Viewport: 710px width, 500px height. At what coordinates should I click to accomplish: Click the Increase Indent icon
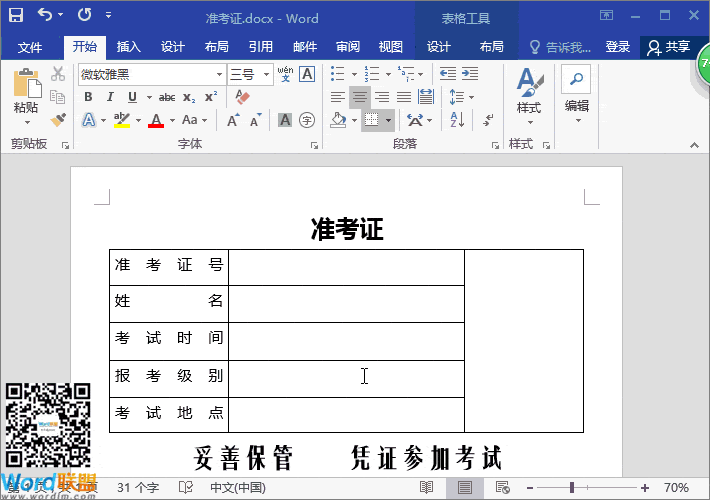point(470,74)
